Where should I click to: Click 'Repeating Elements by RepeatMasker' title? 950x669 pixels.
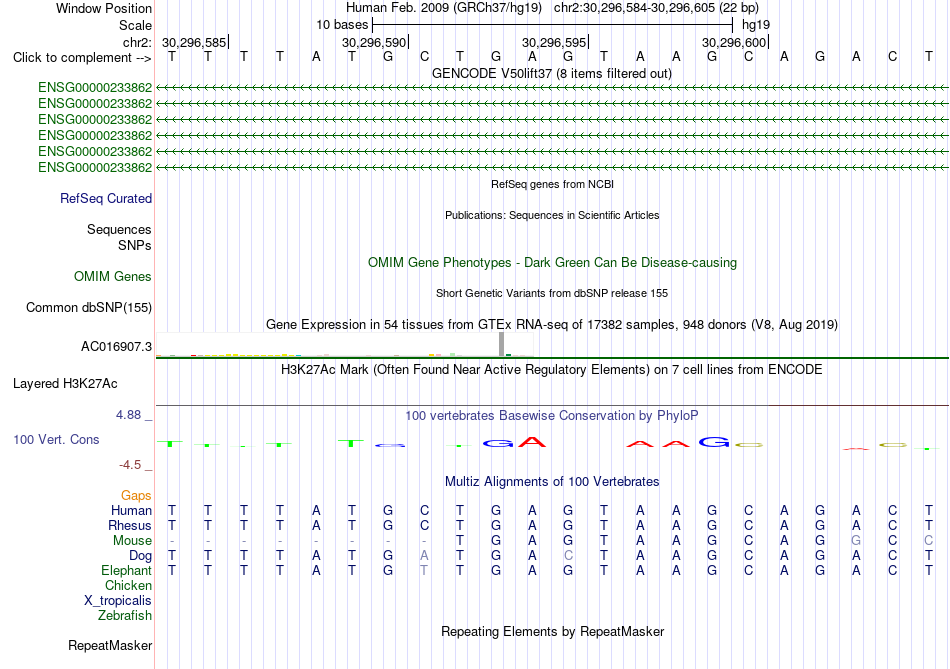click(553, 631)
